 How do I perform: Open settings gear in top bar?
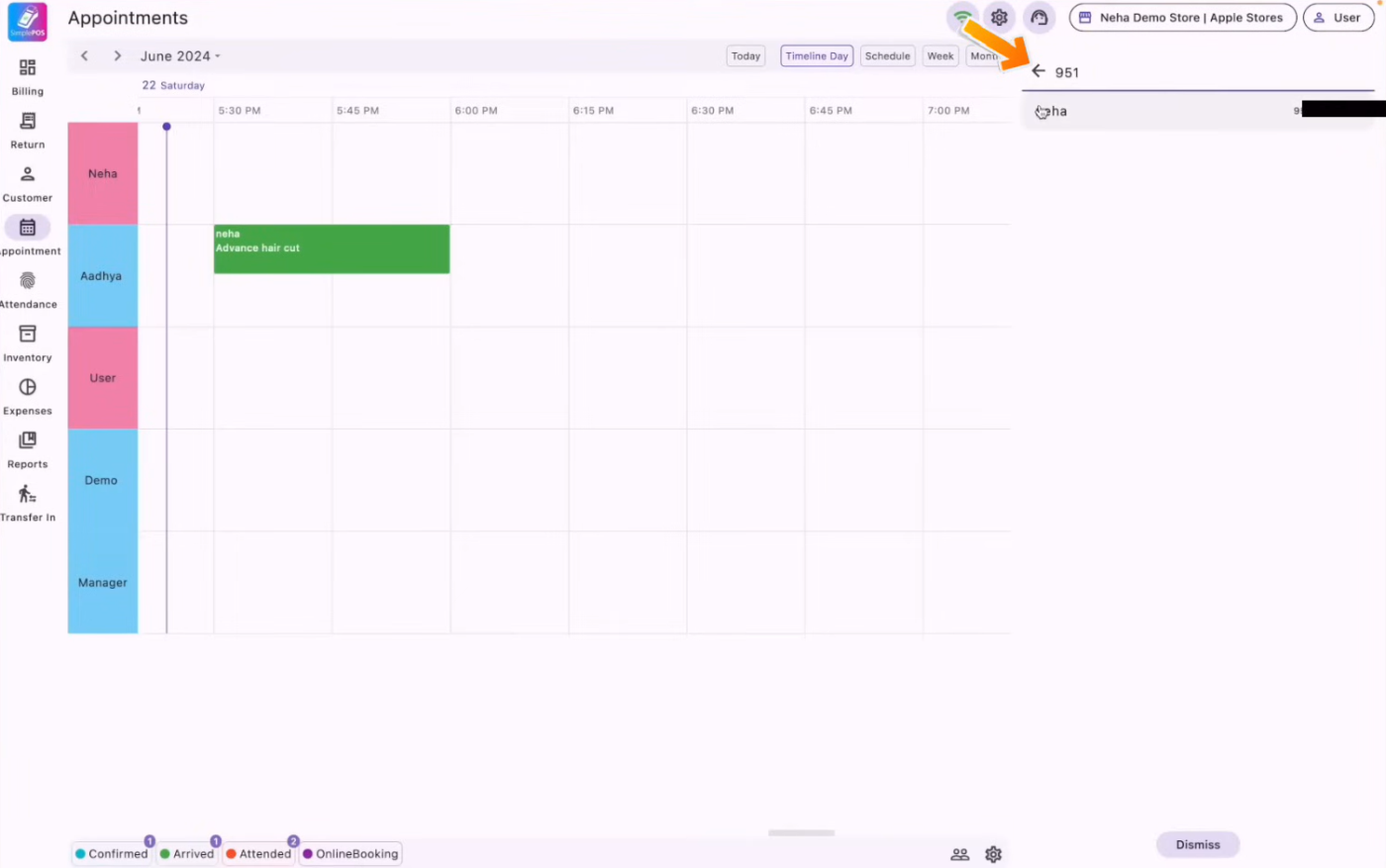coord(1000,18)
